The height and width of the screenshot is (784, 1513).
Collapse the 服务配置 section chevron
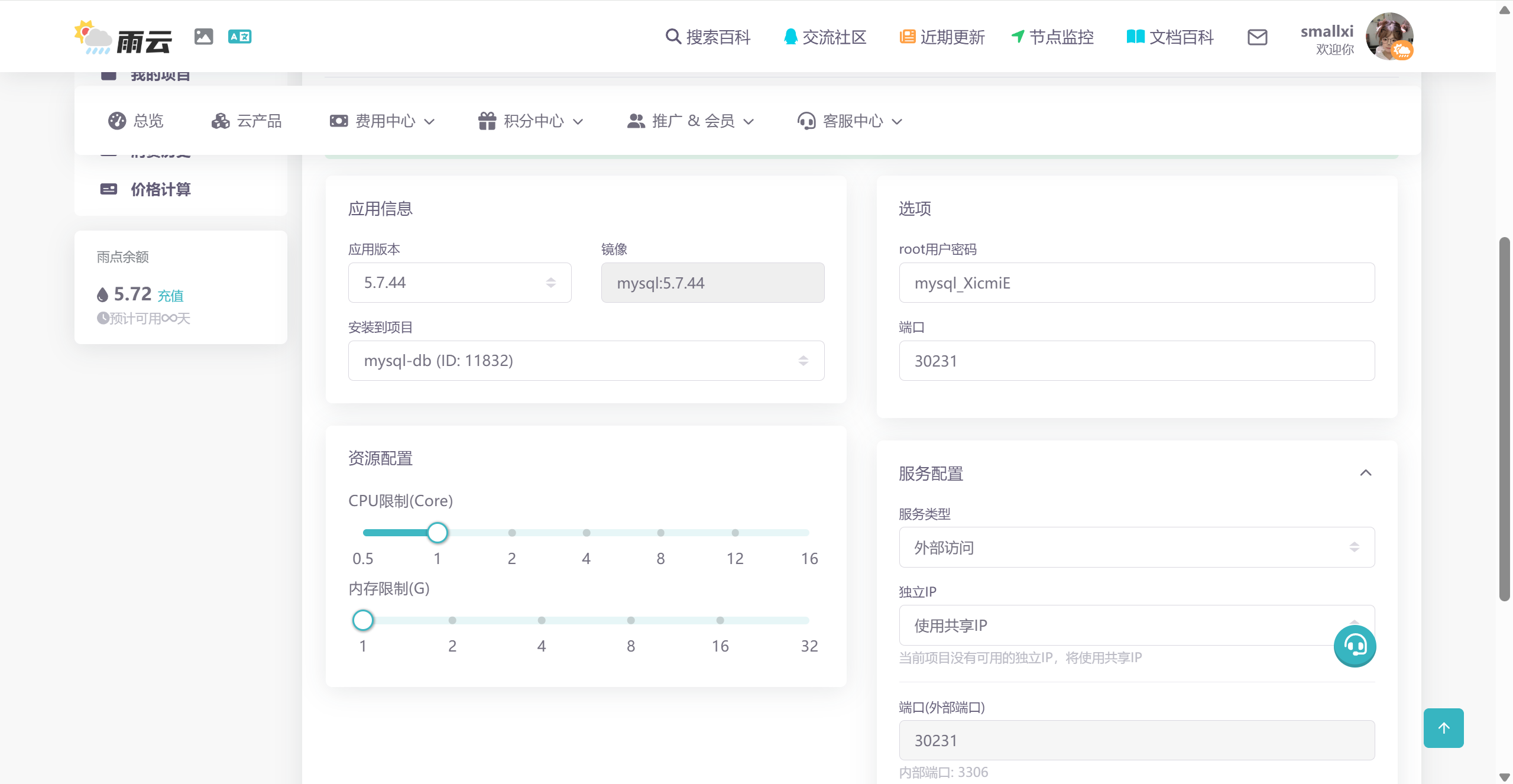(1365, 473)
